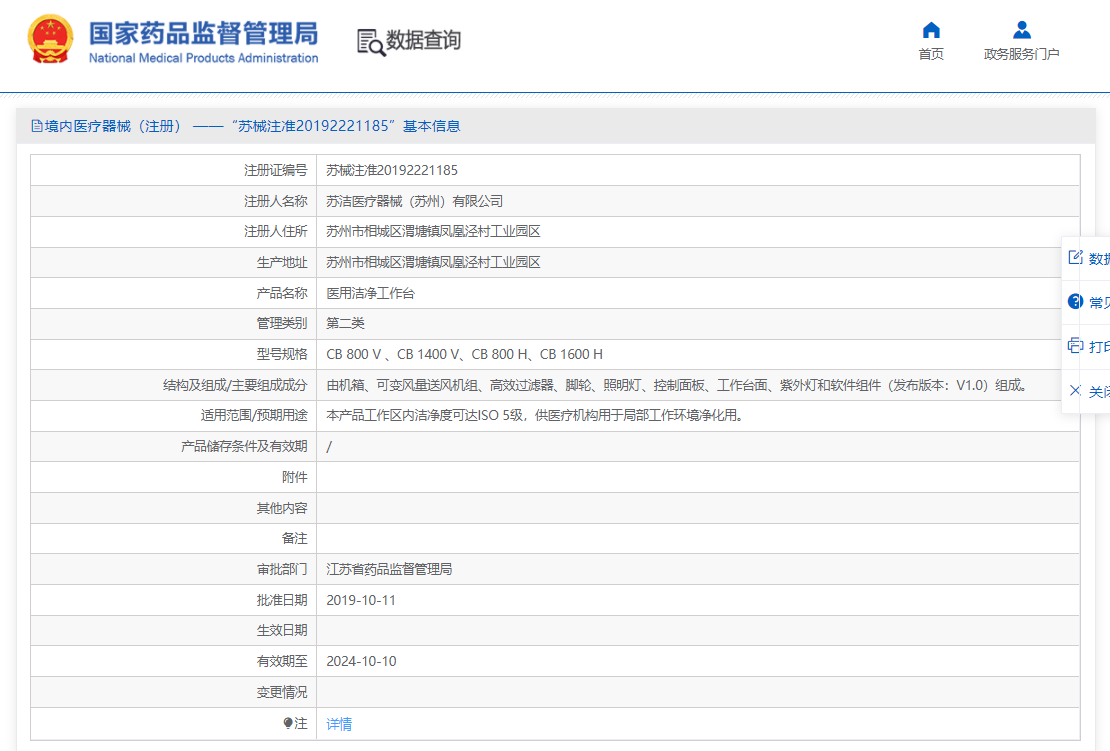Click the X close icon in side panel
Screen dimensions: 1110x751
(x=1075, y=390)
